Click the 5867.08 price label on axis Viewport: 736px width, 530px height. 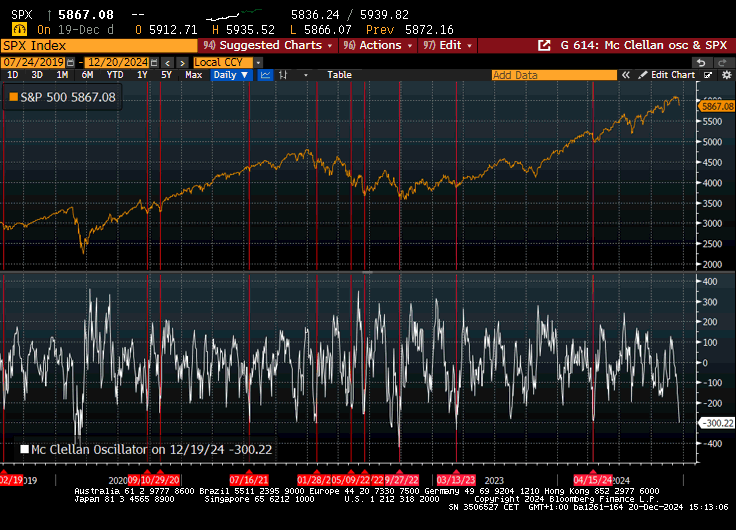[x=717, y=106]
